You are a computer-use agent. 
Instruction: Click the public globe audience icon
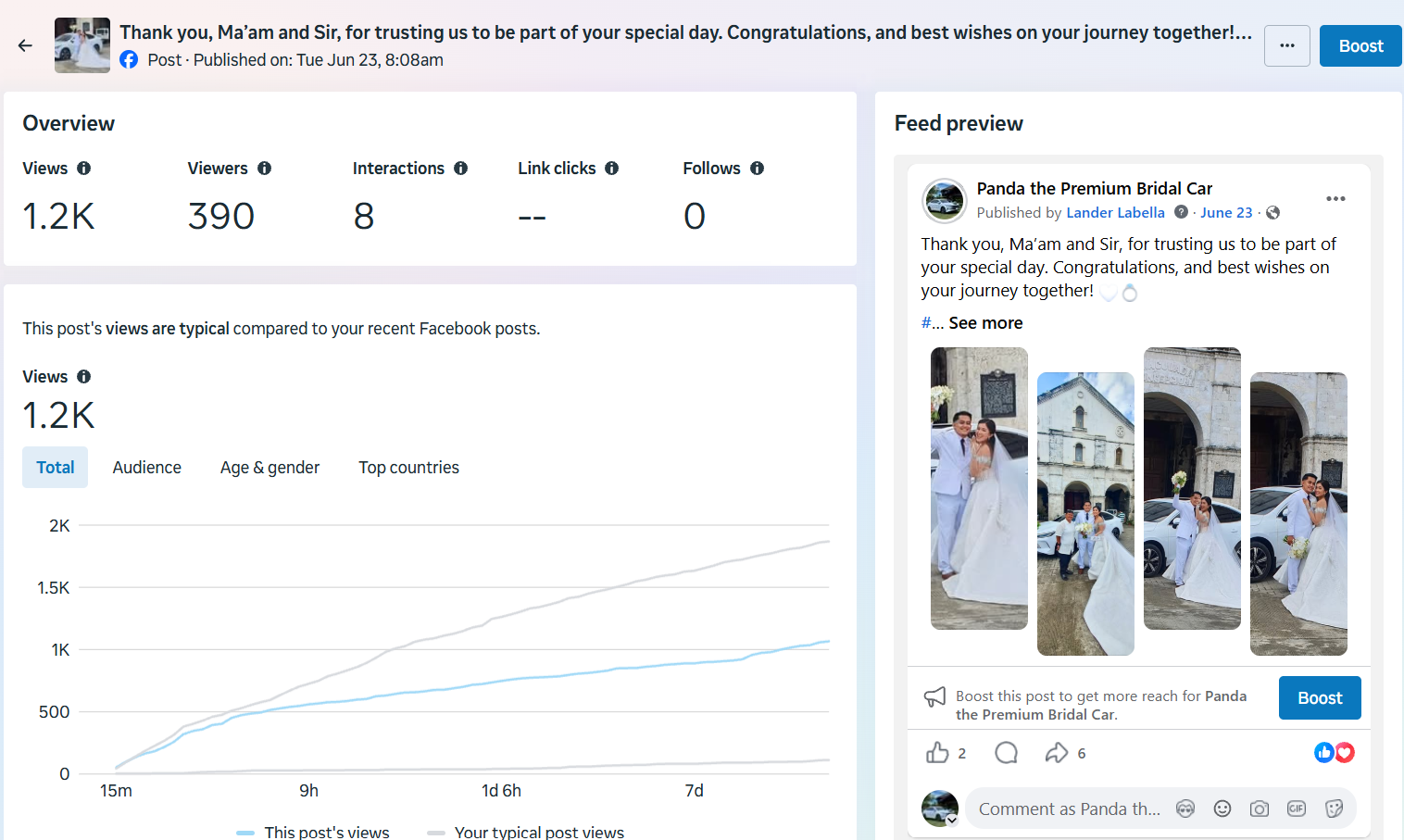(x=1273, y=213)
